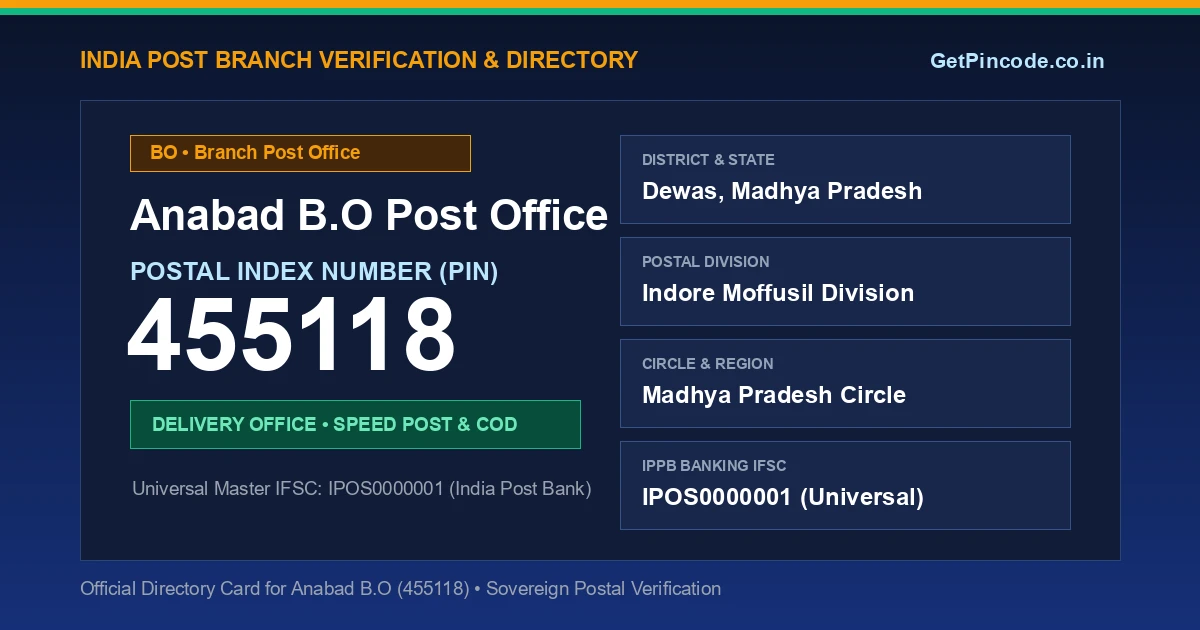Click the Madhya Pradesh Circle value

(x=774, y=395)
